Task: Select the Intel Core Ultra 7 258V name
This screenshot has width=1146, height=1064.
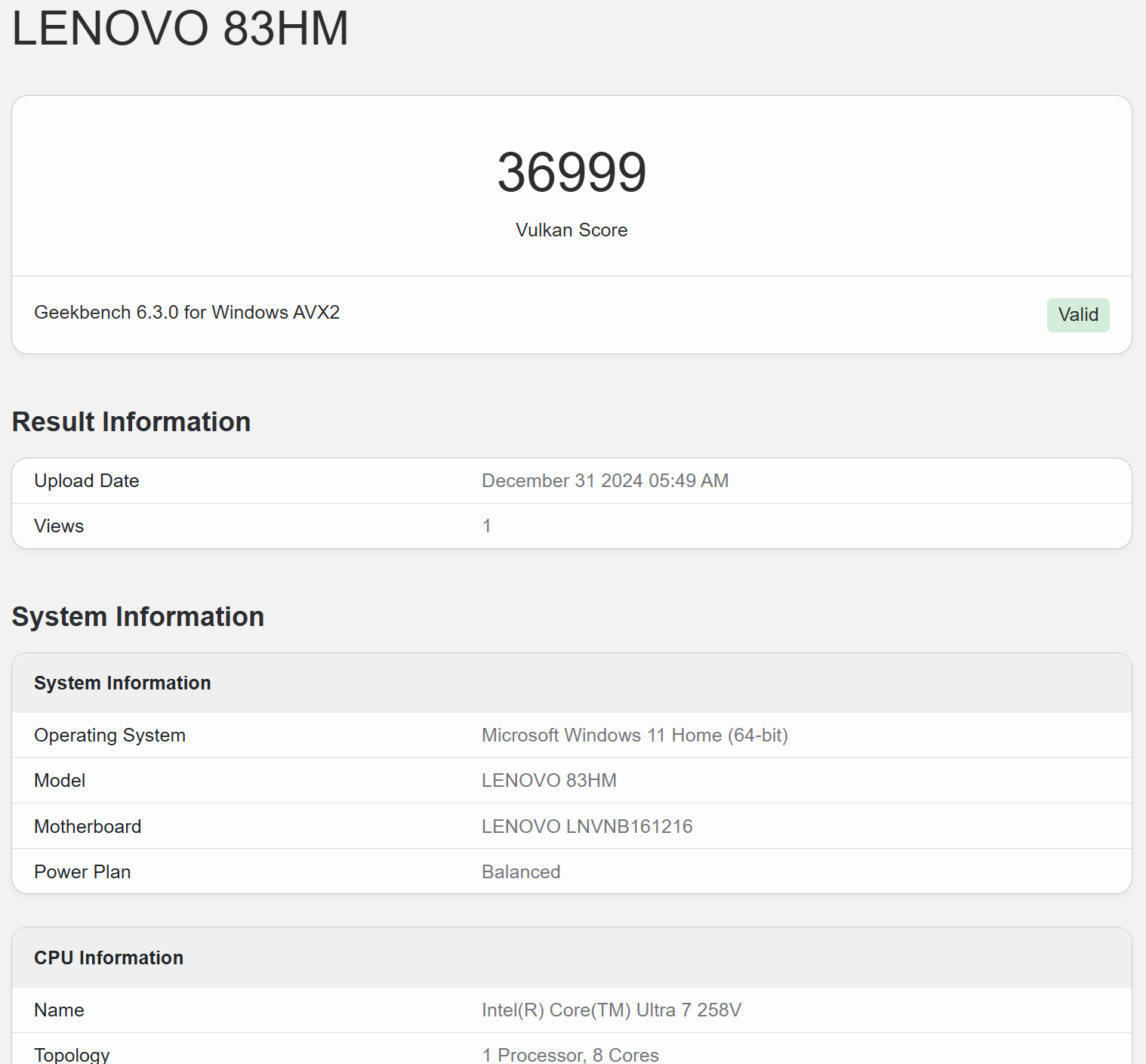Action: (x=612, y=1010)
